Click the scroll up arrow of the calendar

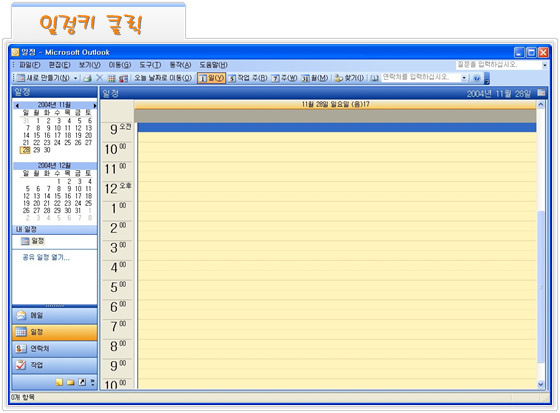click(541, 105)
